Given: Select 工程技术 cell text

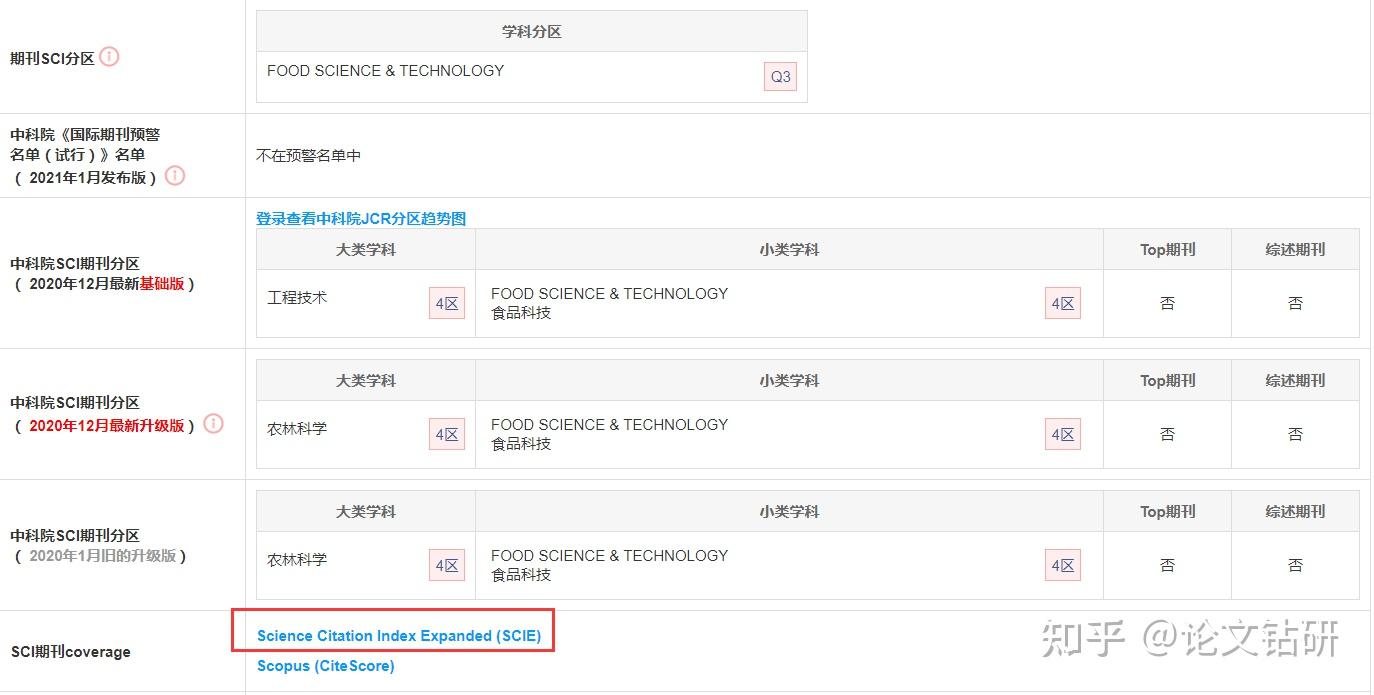Looking at the screenshot, I should tap(297, 298).
